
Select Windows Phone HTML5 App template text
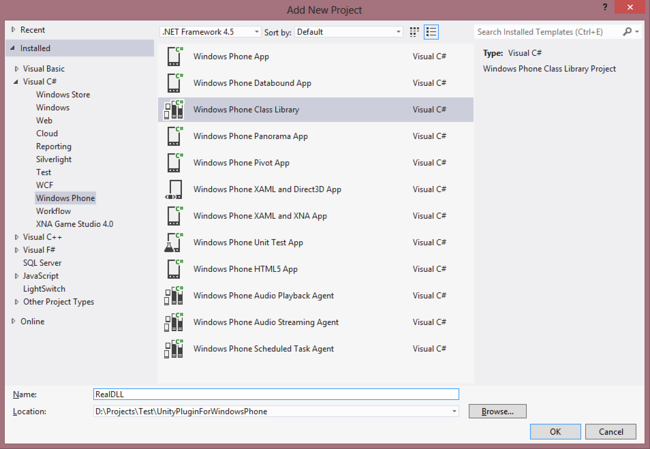(245, 269)
